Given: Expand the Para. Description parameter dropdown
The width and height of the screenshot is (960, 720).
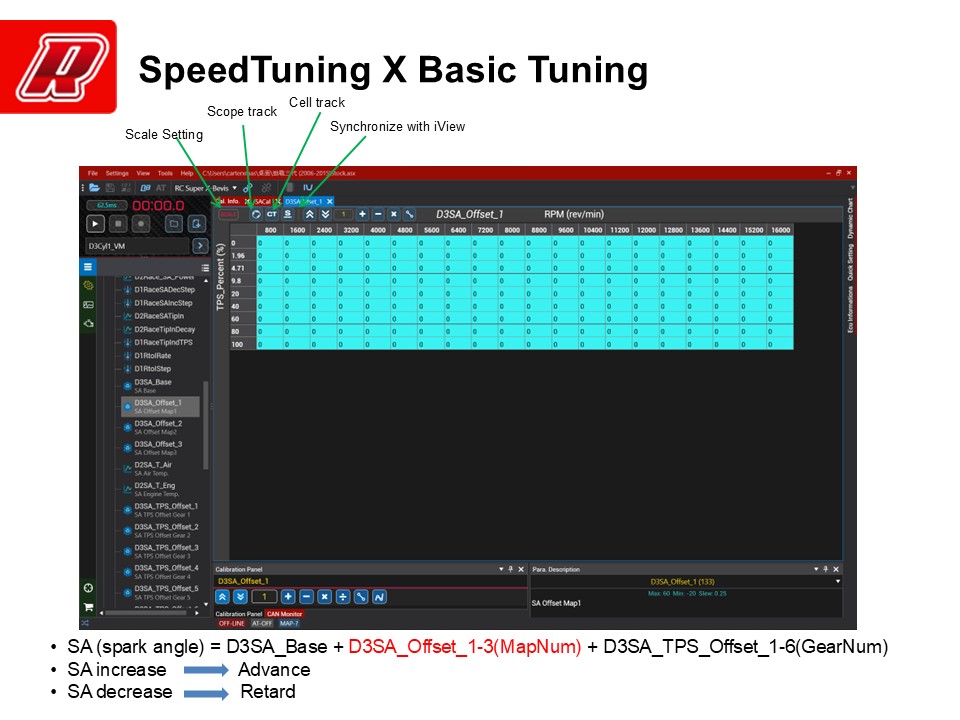Looking at the screenshot, I should tap(838, 581).
